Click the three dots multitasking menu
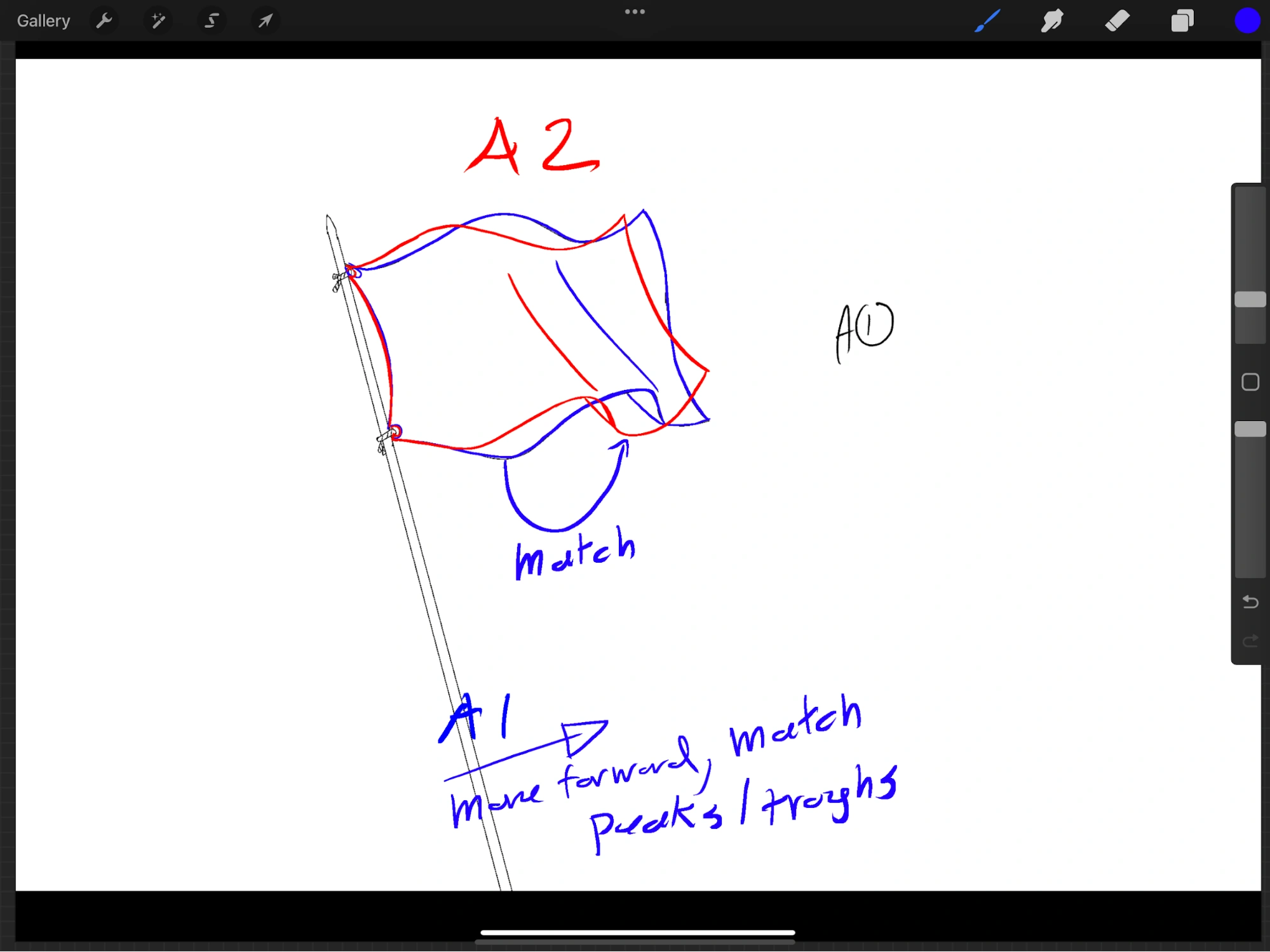This screenshot has width=1270, height=952. pyautogui.click(x=635, y=11)
